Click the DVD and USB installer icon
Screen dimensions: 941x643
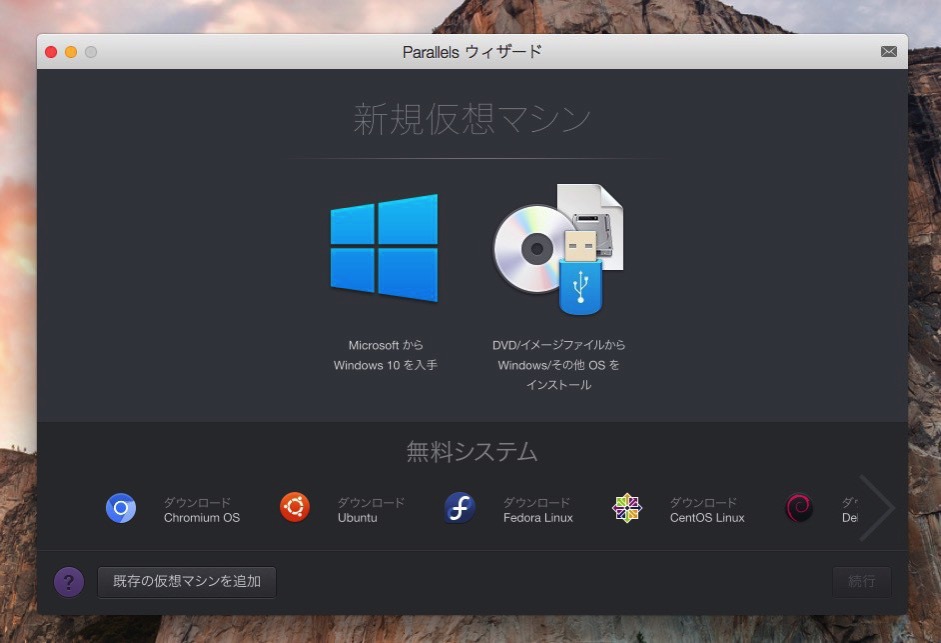(558, 249)
